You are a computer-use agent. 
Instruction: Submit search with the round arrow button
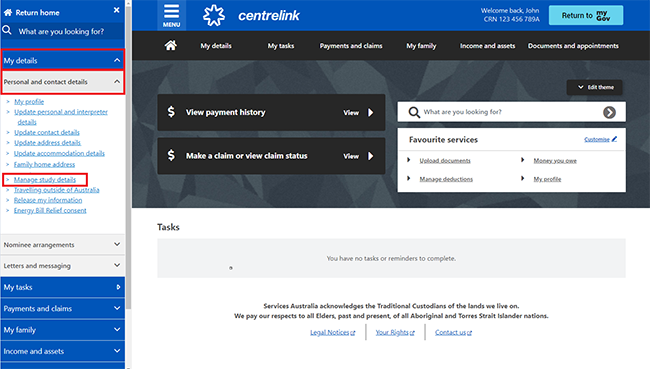pyautogui.click(x=609, y=112)
